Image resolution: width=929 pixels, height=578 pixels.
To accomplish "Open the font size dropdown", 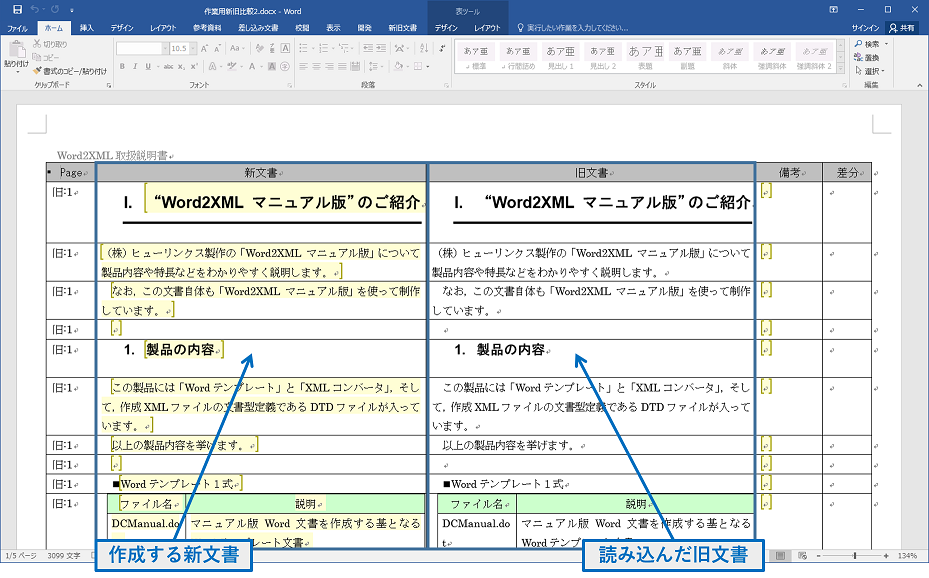I will coord(193,49).
